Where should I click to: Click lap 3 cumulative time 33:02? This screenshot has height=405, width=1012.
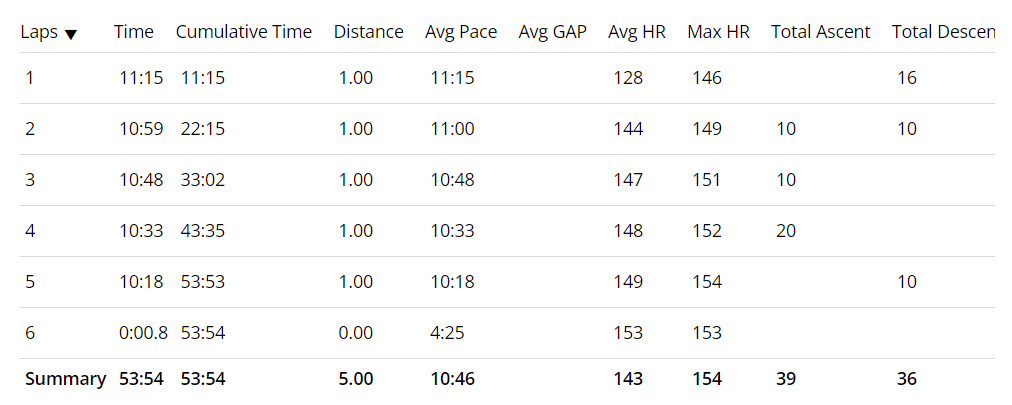203,180
